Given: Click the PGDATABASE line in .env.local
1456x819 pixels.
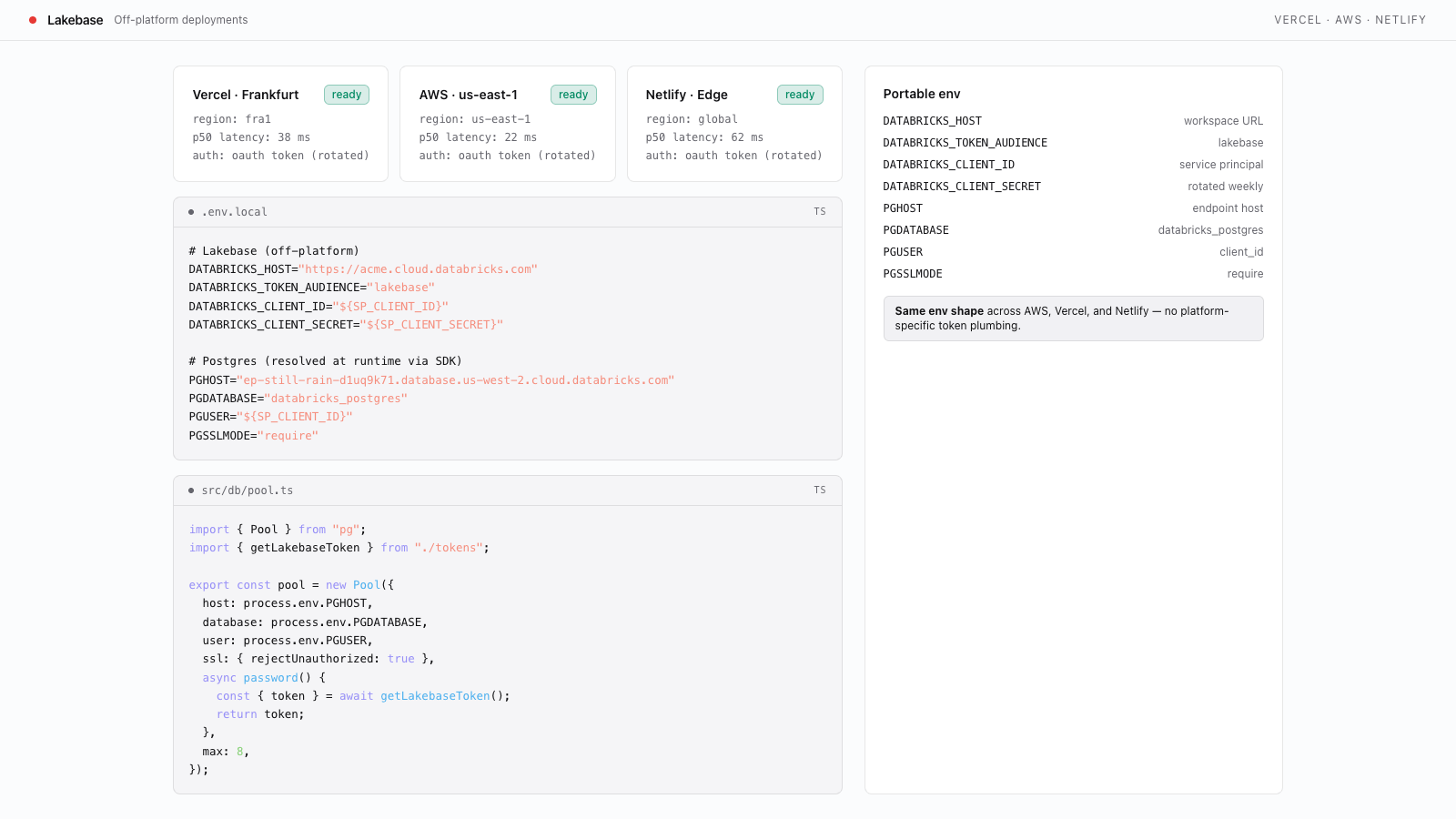Looking at the screenshot, I should (298, 399).
